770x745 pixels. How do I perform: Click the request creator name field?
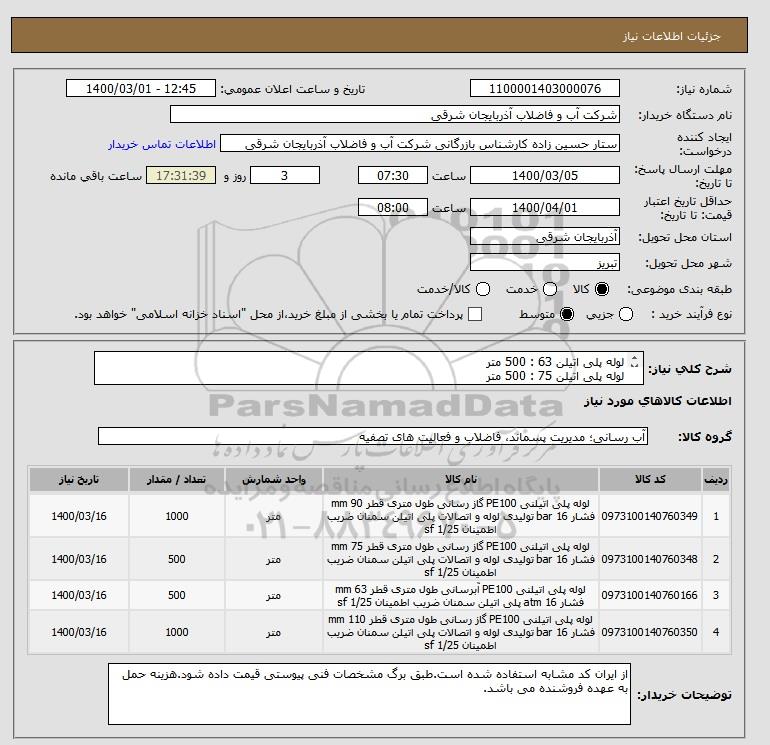(420, 143)
